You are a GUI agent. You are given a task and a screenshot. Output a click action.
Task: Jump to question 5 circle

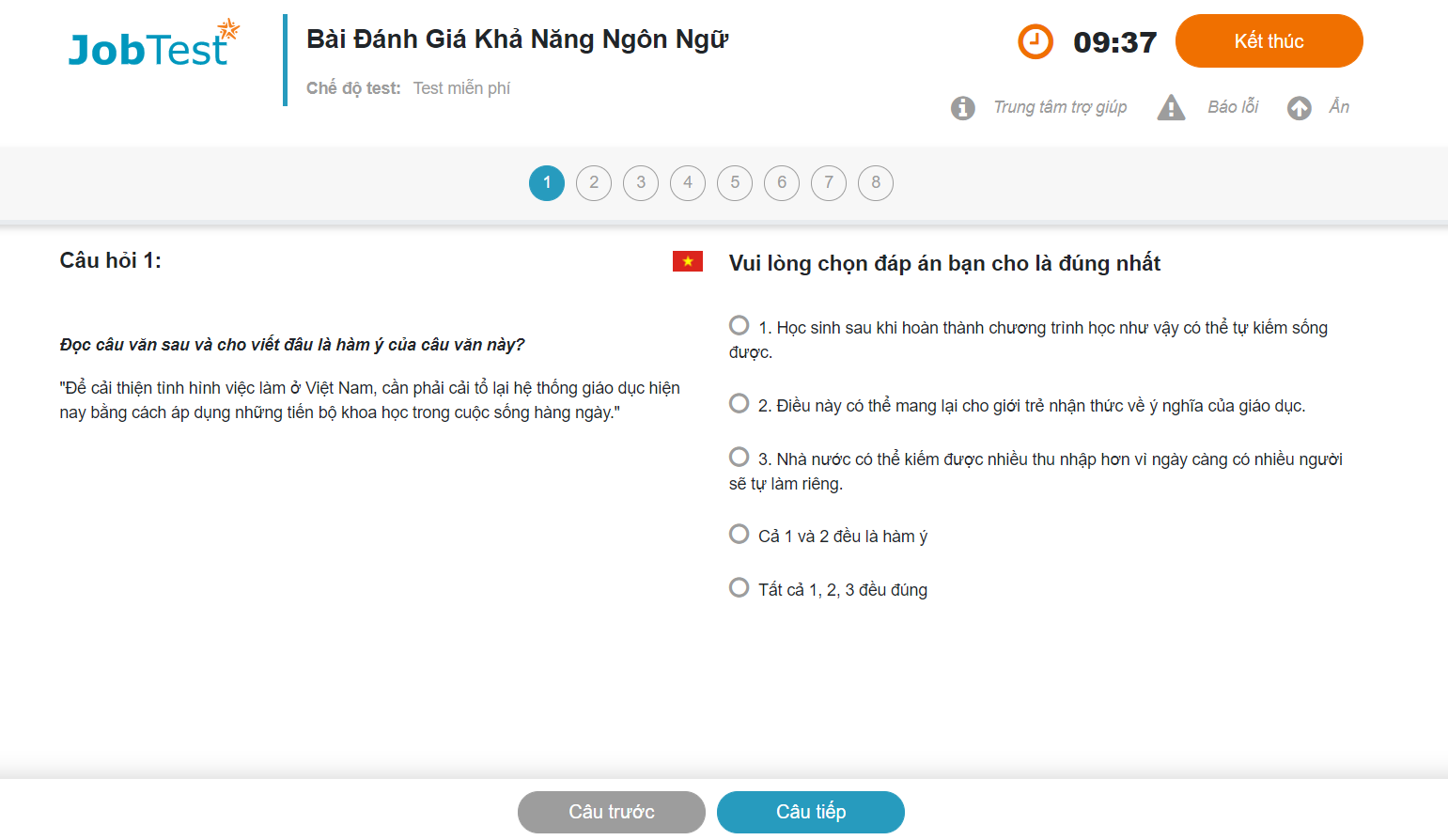pos(735,182)
